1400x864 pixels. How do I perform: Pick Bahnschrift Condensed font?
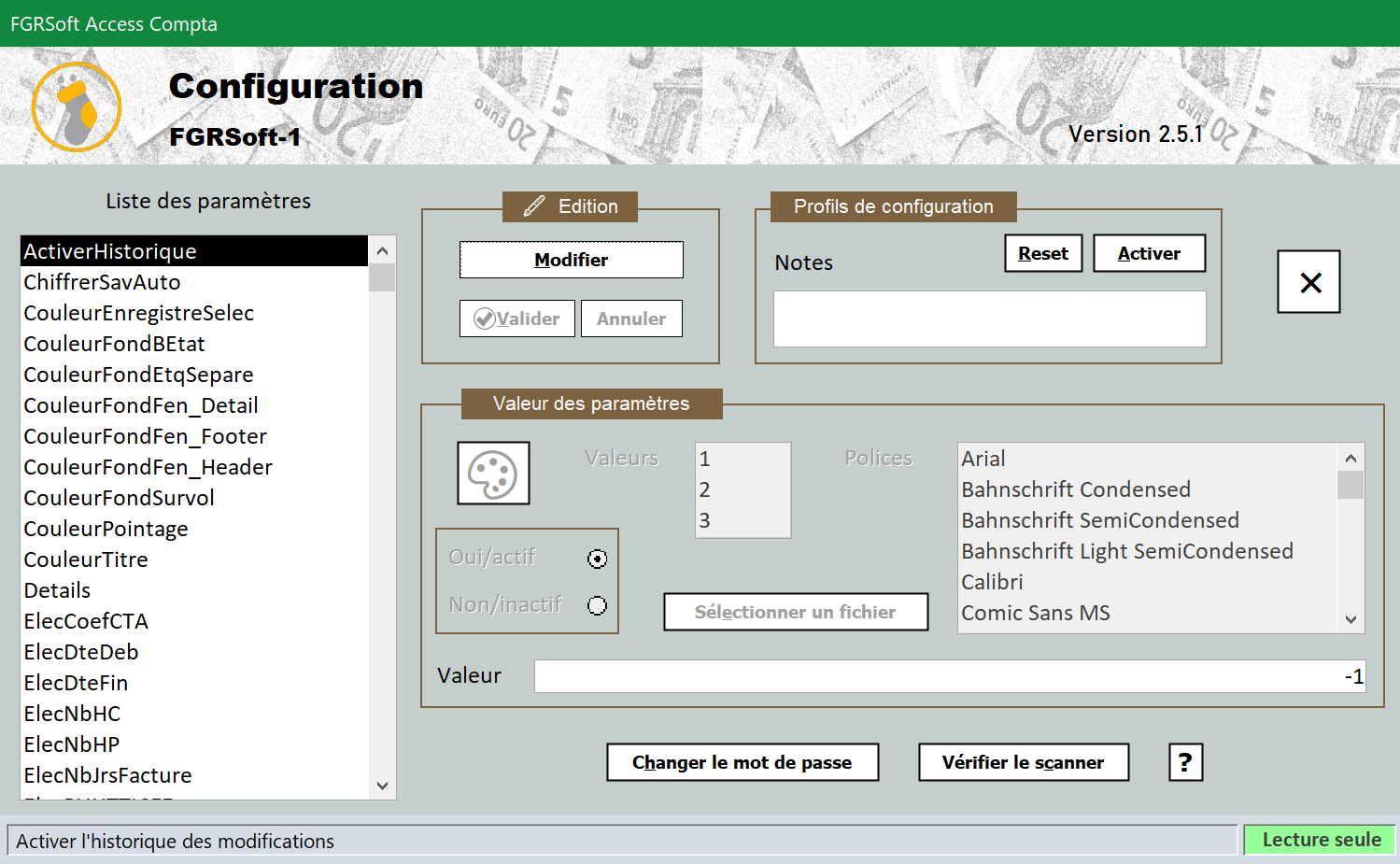point(1148,489)
